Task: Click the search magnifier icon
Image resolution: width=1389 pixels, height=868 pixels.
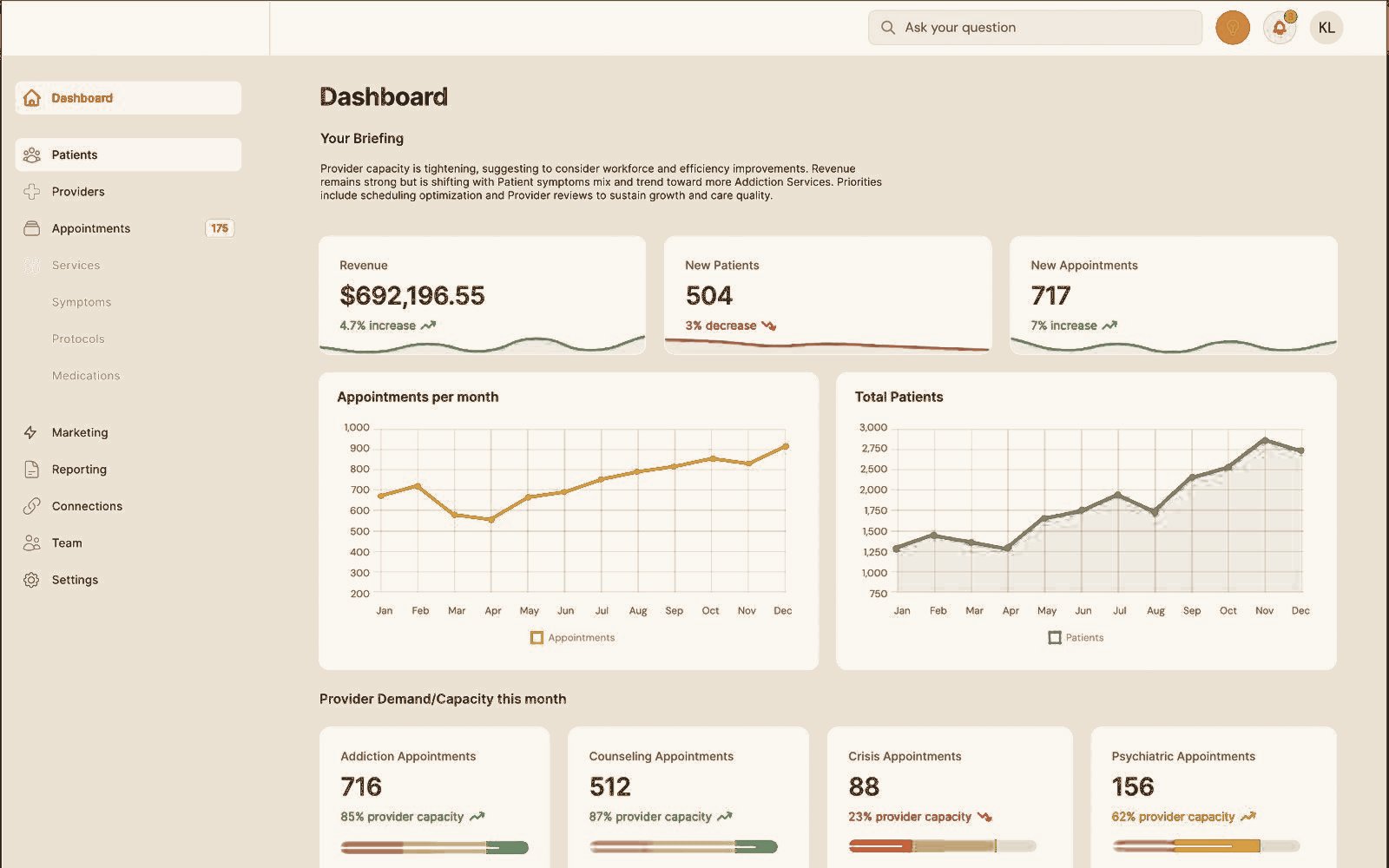Action: coord(888,28)
